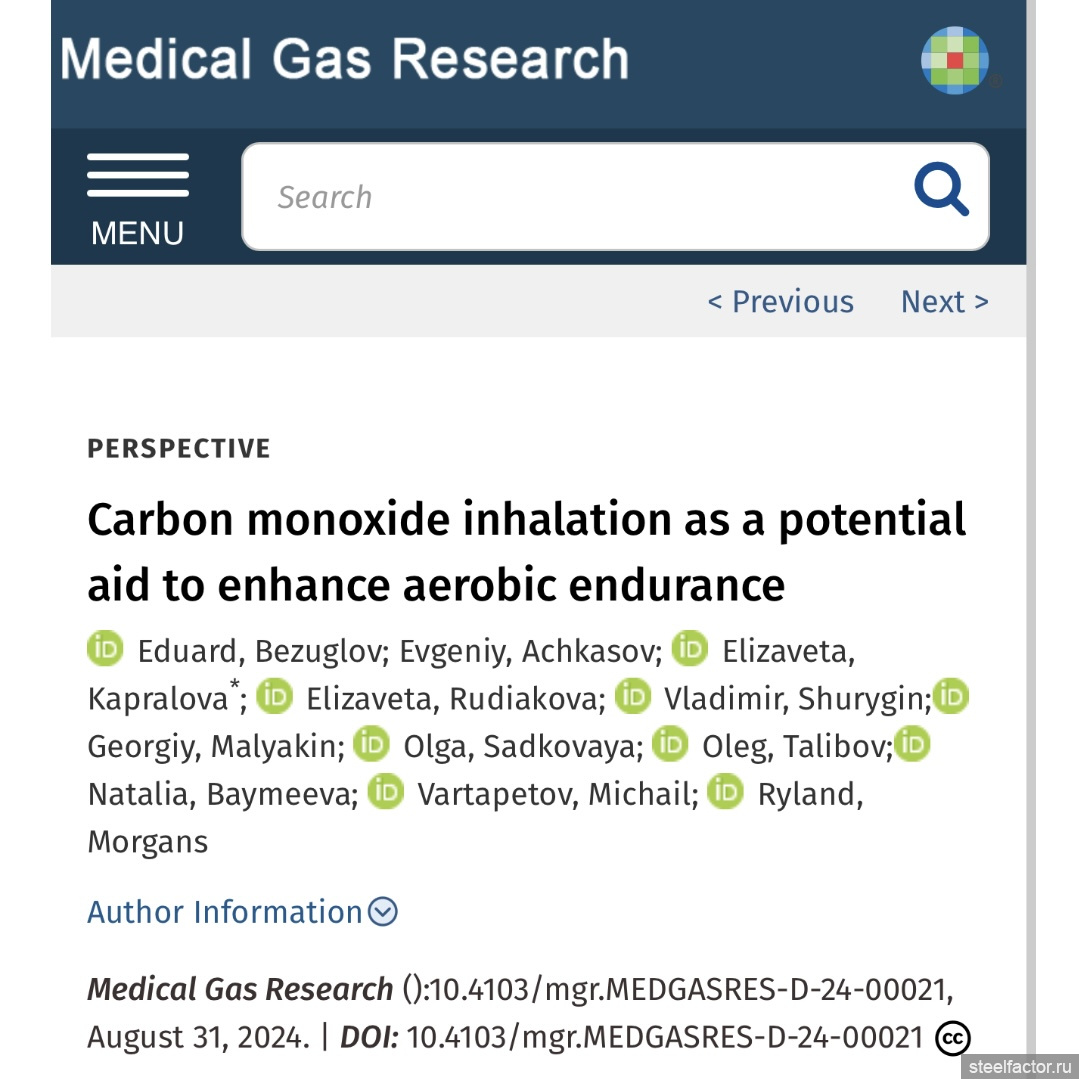This screenshot has width=1079, height=1079.
Task: Open Eduard Bezuglov's ORCID iD icon
Action: [105, 648]
